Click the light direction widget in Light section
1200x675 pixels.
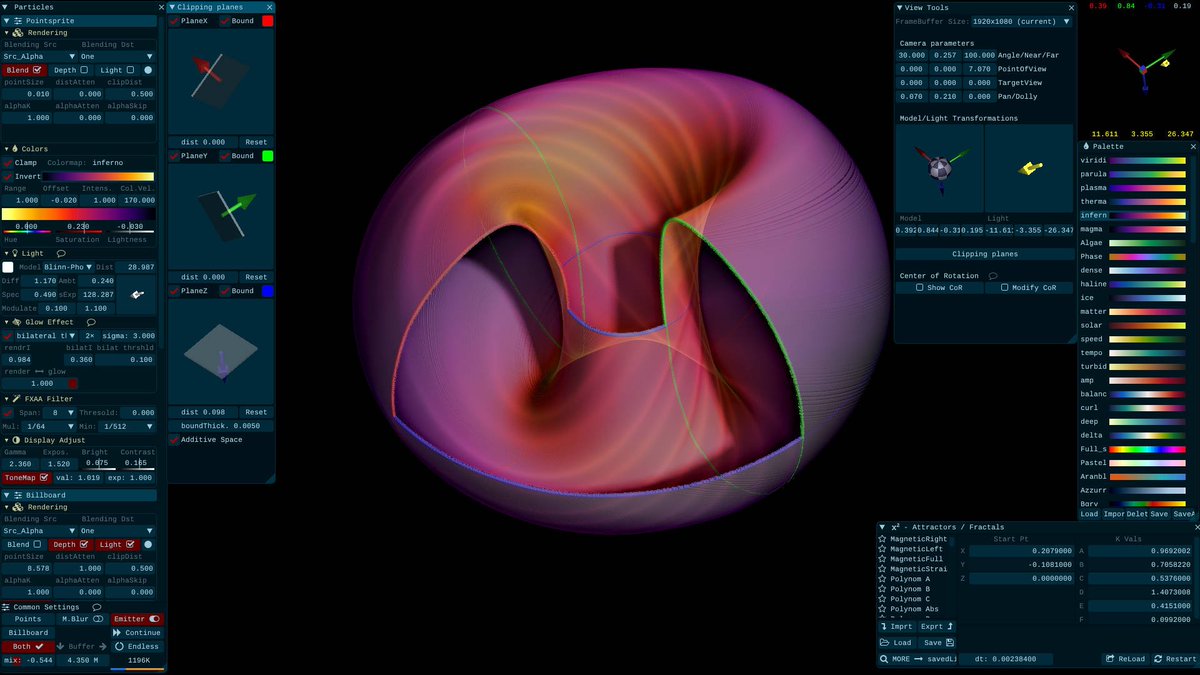136,295
